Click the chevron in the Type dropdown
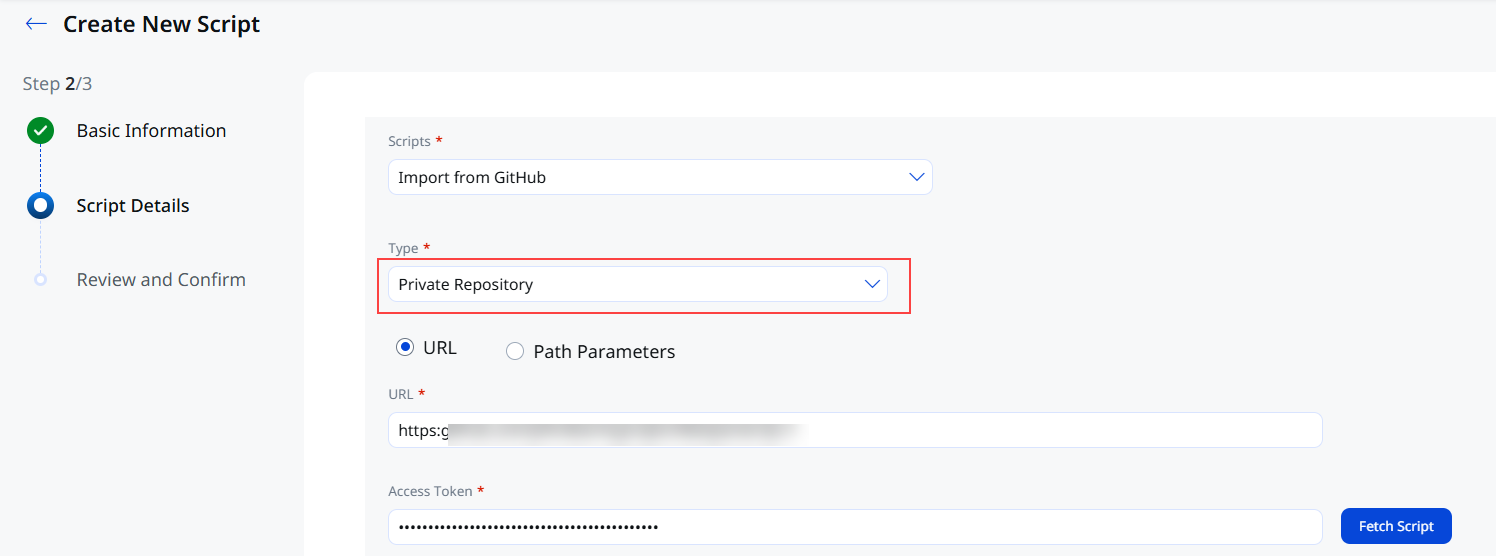 point(872,284)
